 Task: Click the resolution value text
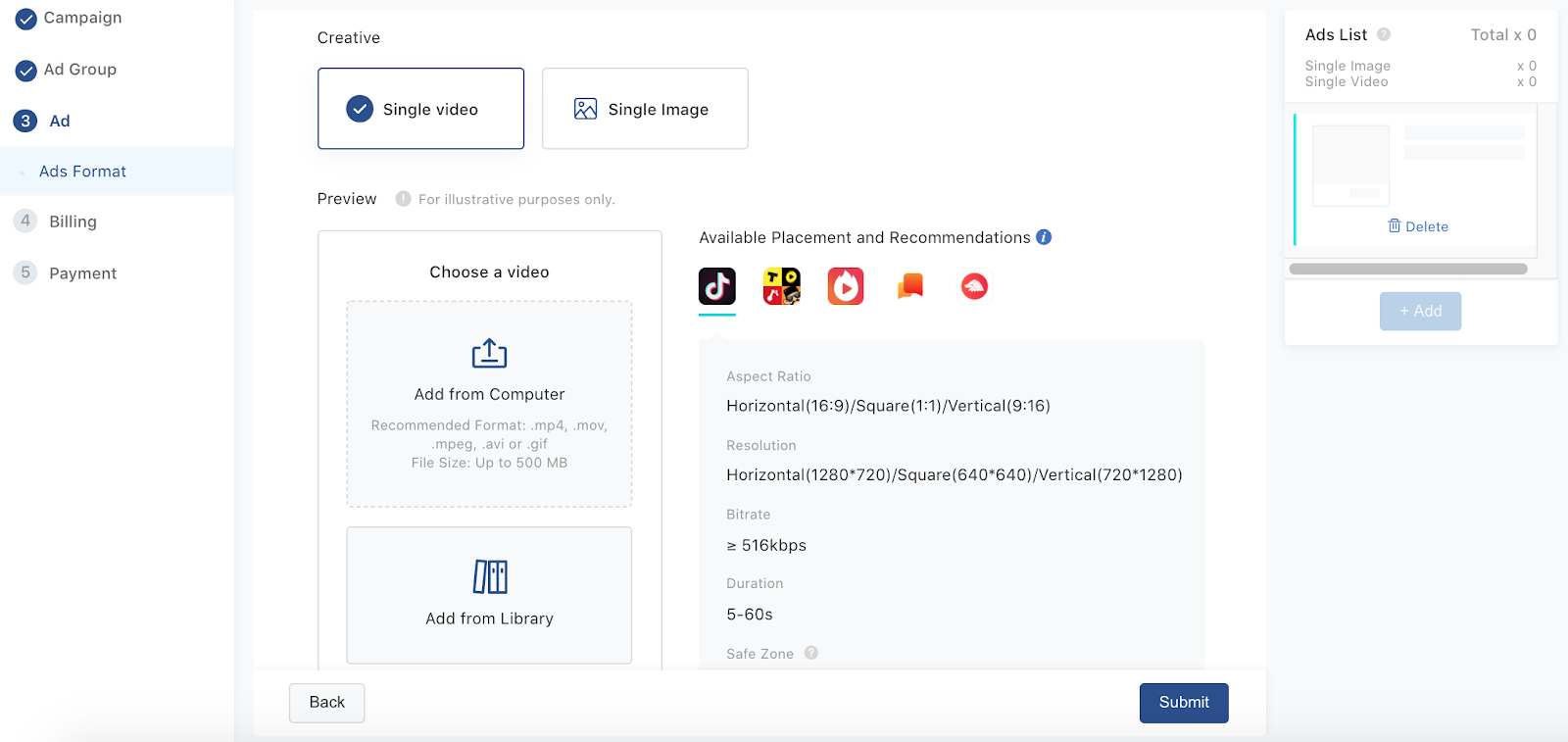955,475
